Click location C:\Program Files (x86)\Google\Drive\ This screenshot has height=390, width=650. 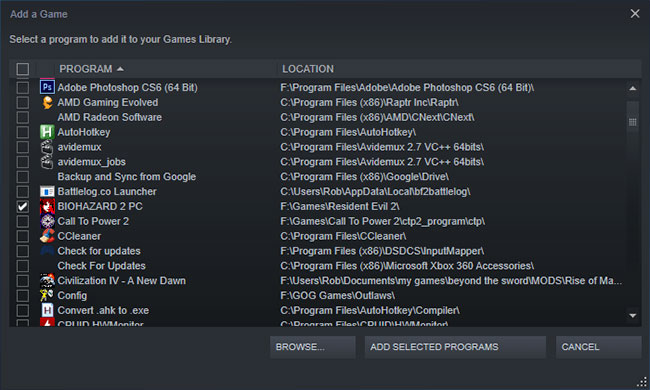(x=364, y=177)
